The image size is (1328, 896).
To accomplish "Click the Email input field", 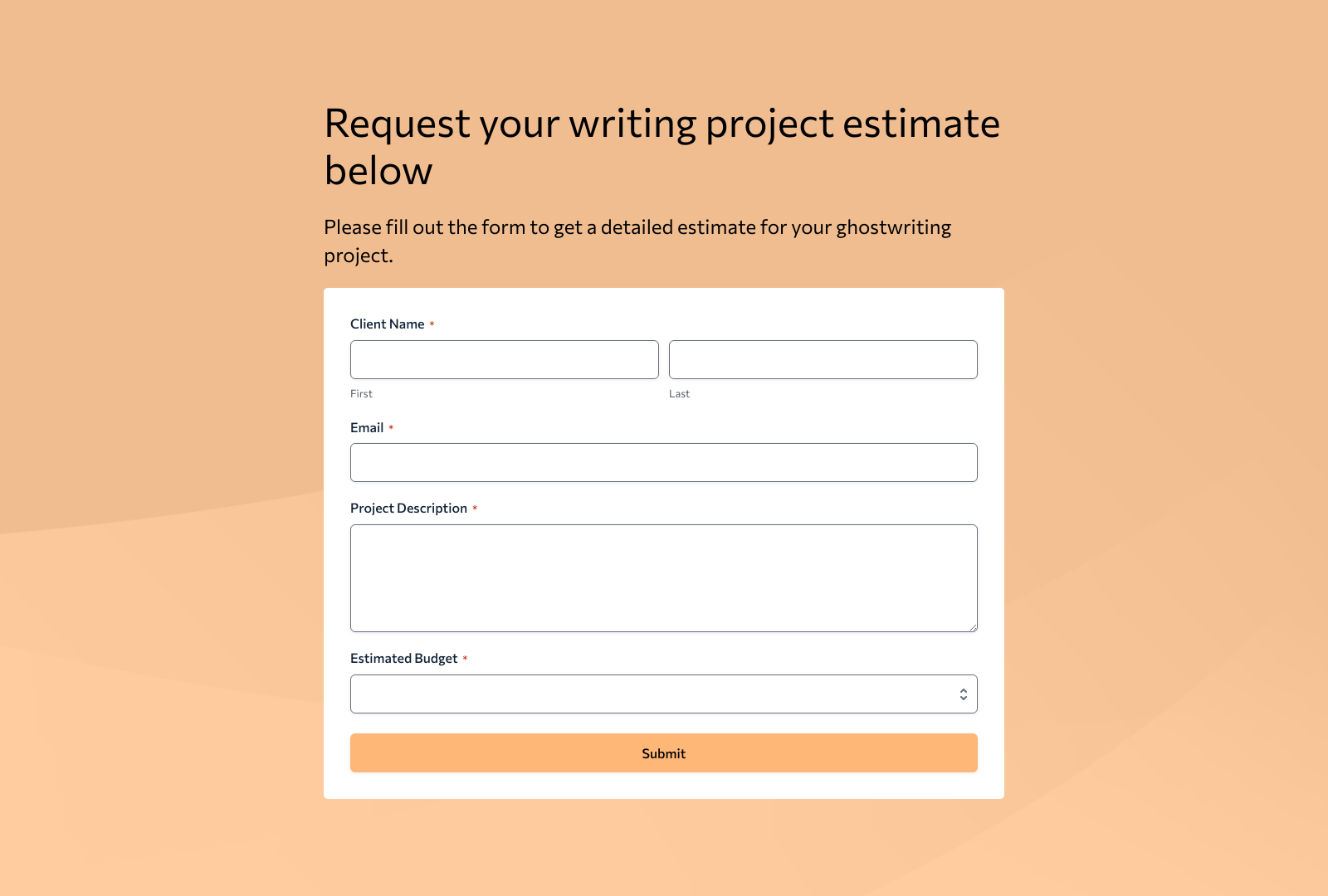I will [x=663, y=462].
